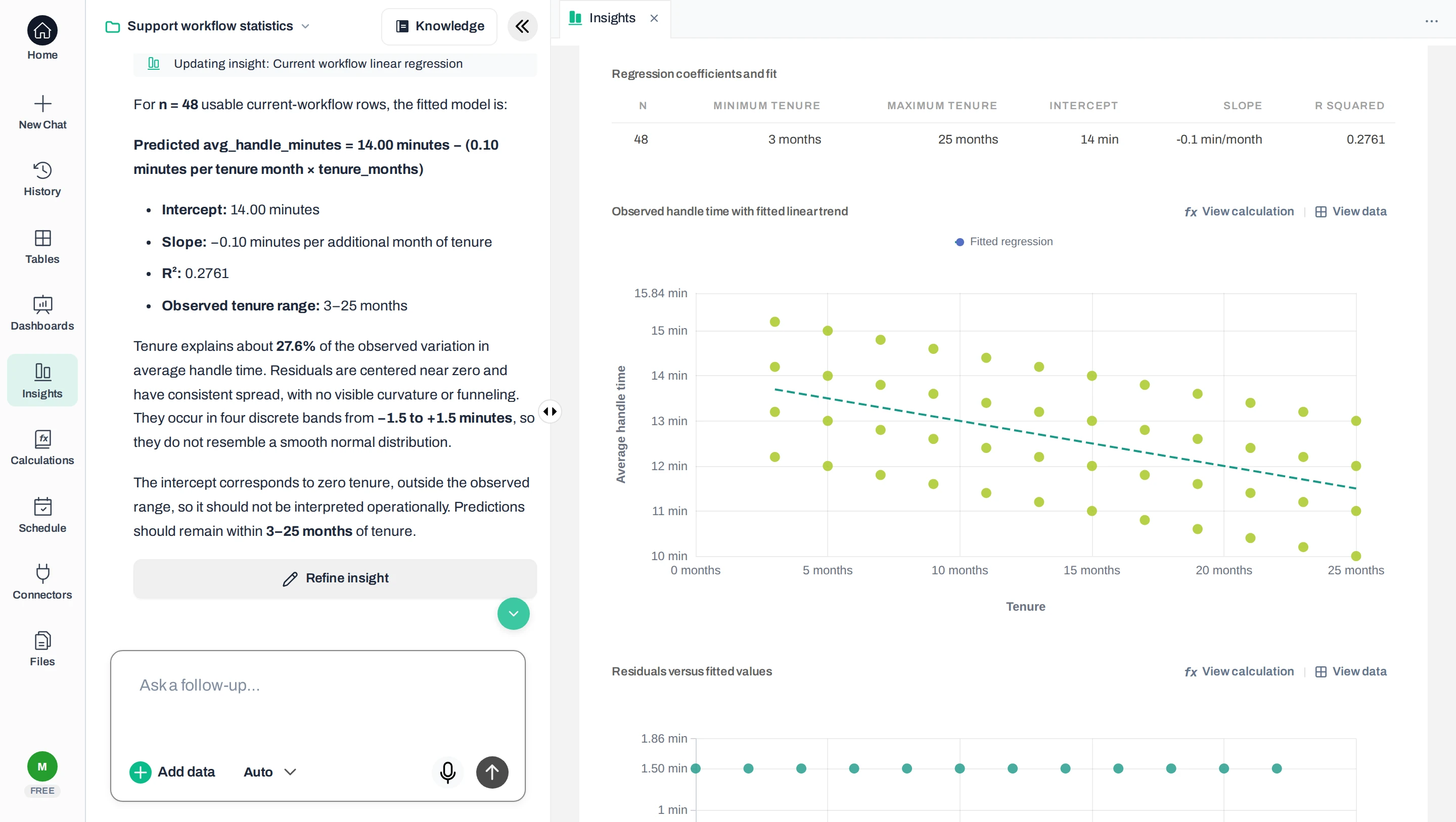Send the follow-up message arrow

(492, 771)
